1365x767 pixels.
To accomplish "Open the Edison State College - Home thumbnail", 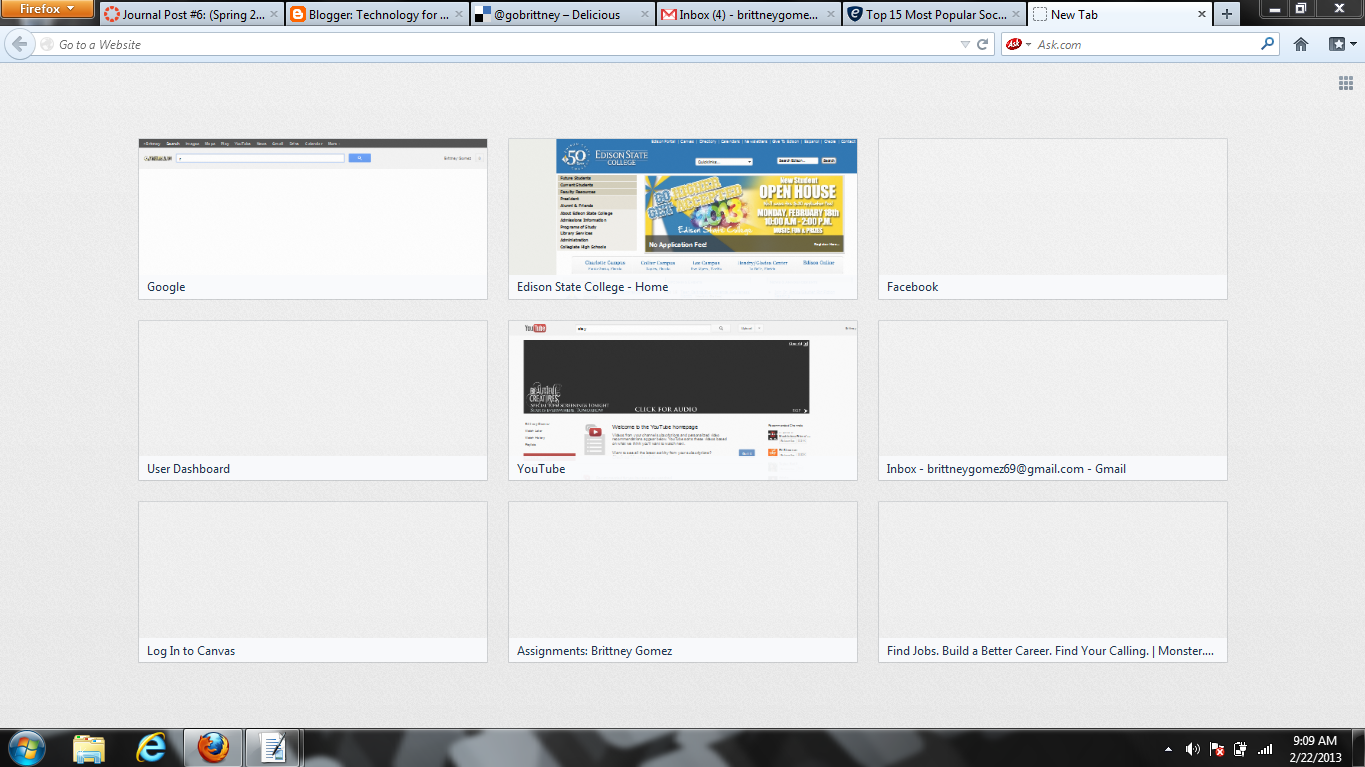I will click(x=683, y=219).
